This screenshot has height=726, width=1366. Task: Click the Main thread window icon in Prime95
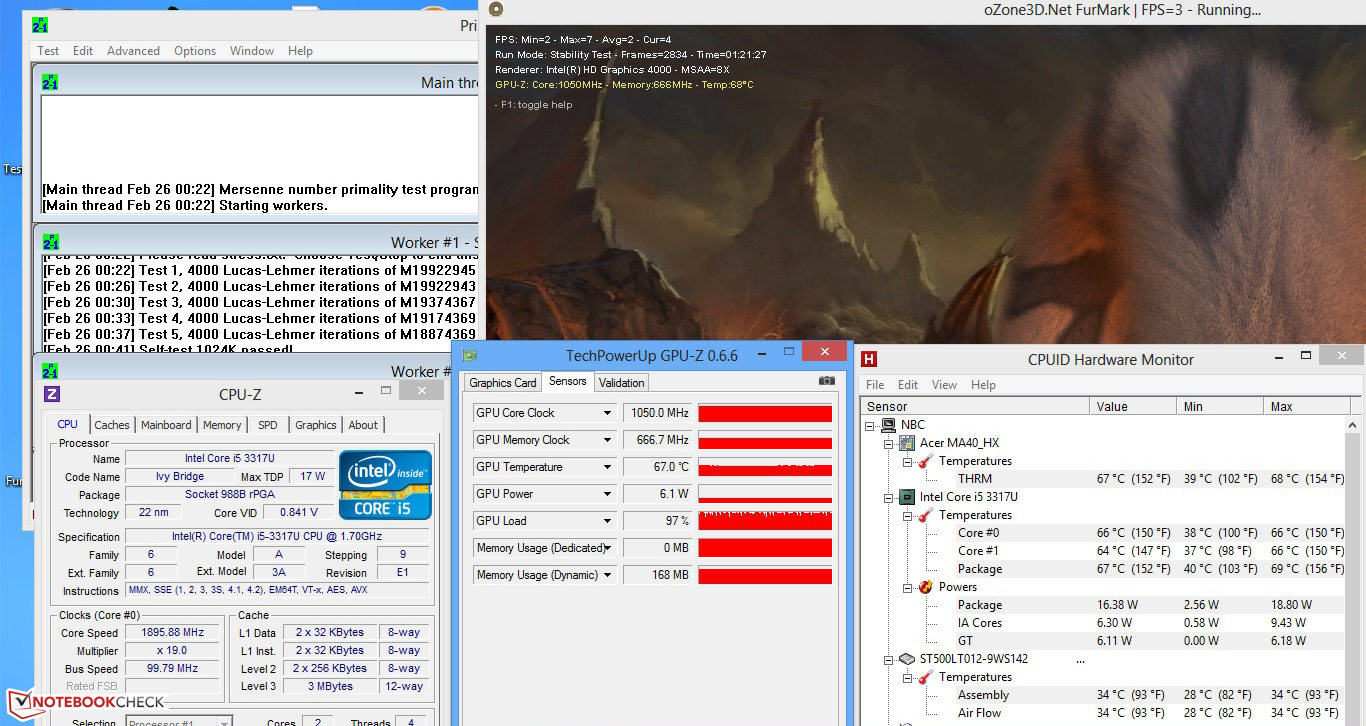pos(50,82)
